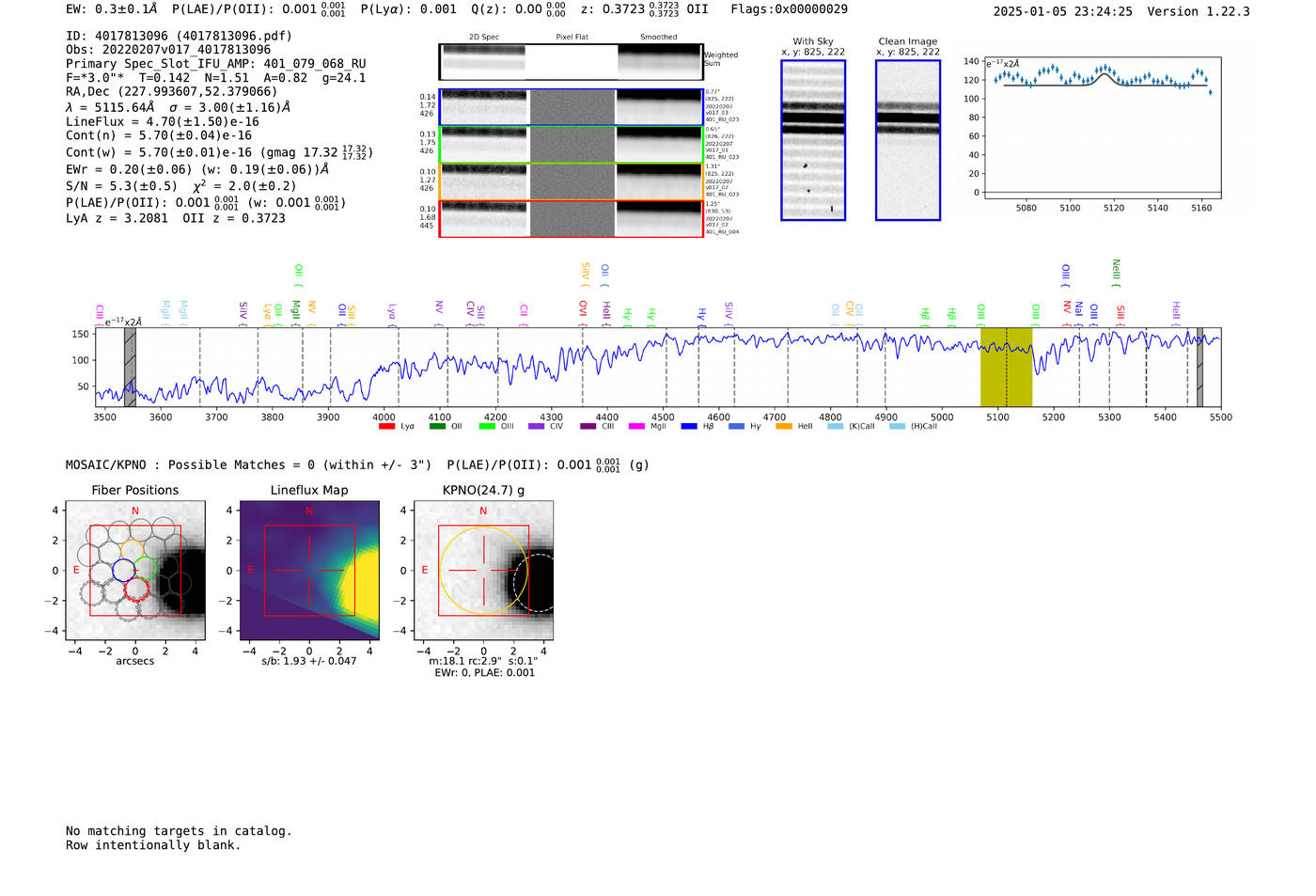Click the red dashed fiber circle
1316x896 pixels.
pos(136,590)
